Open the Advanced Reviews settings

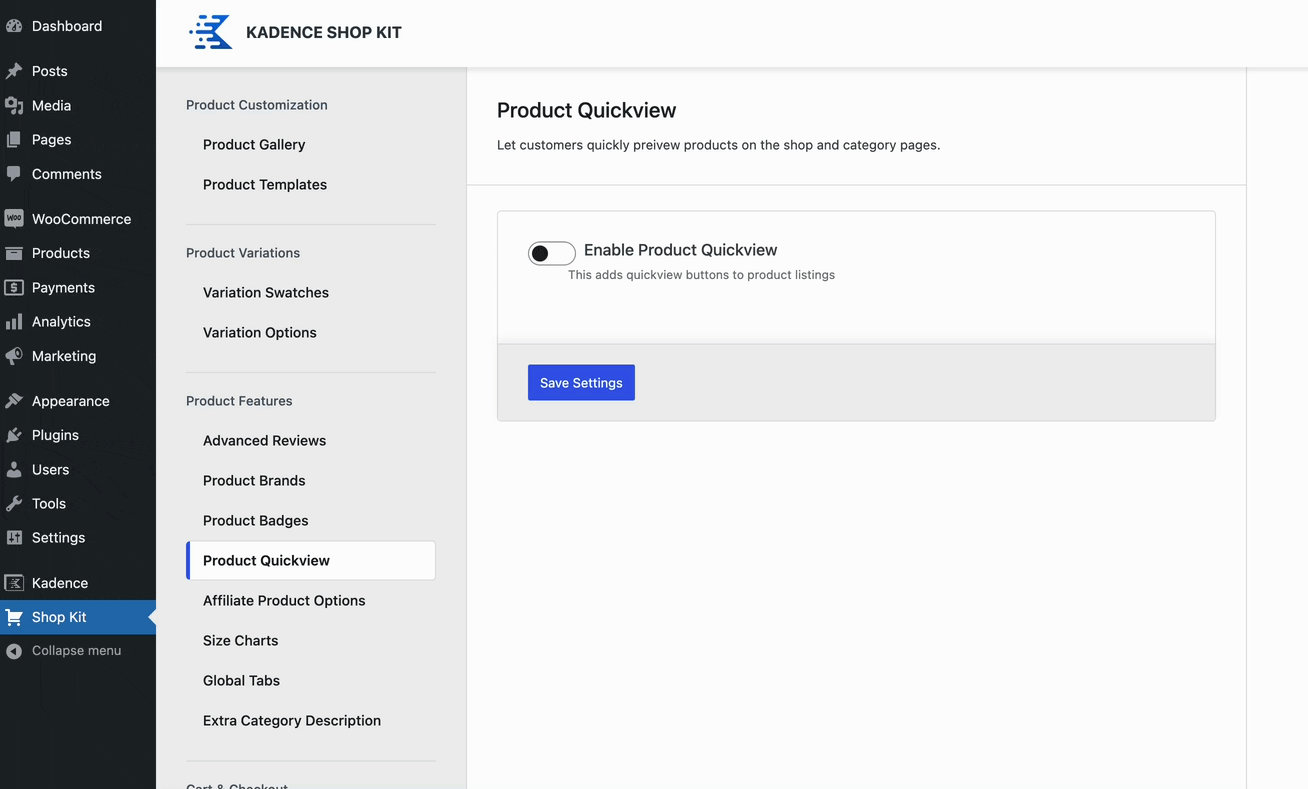[264, 440]
